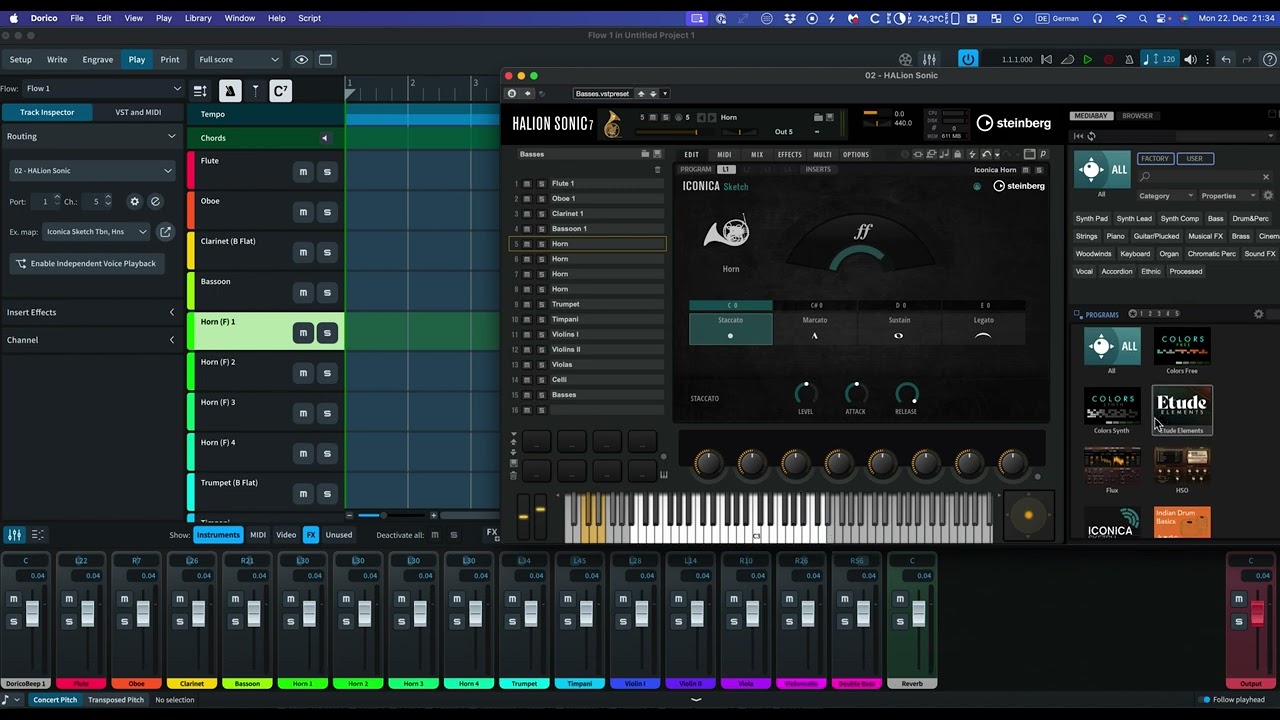Open the 02 - HALion Sonic endpoint dropdown
Screen dimensions: 1280x720
pos(92,171)
